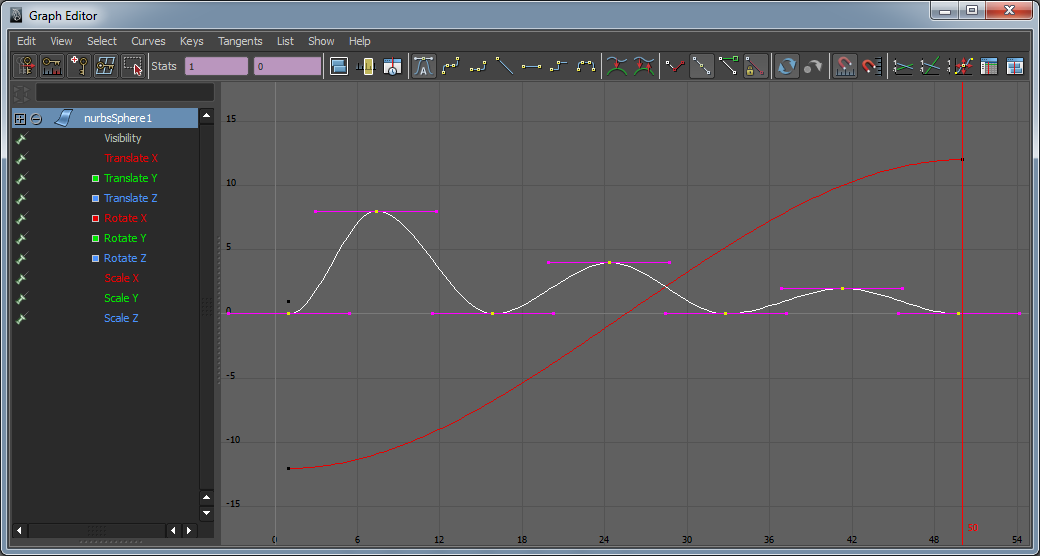
Task: Open the Tangents menu
Action: [240, 41]
